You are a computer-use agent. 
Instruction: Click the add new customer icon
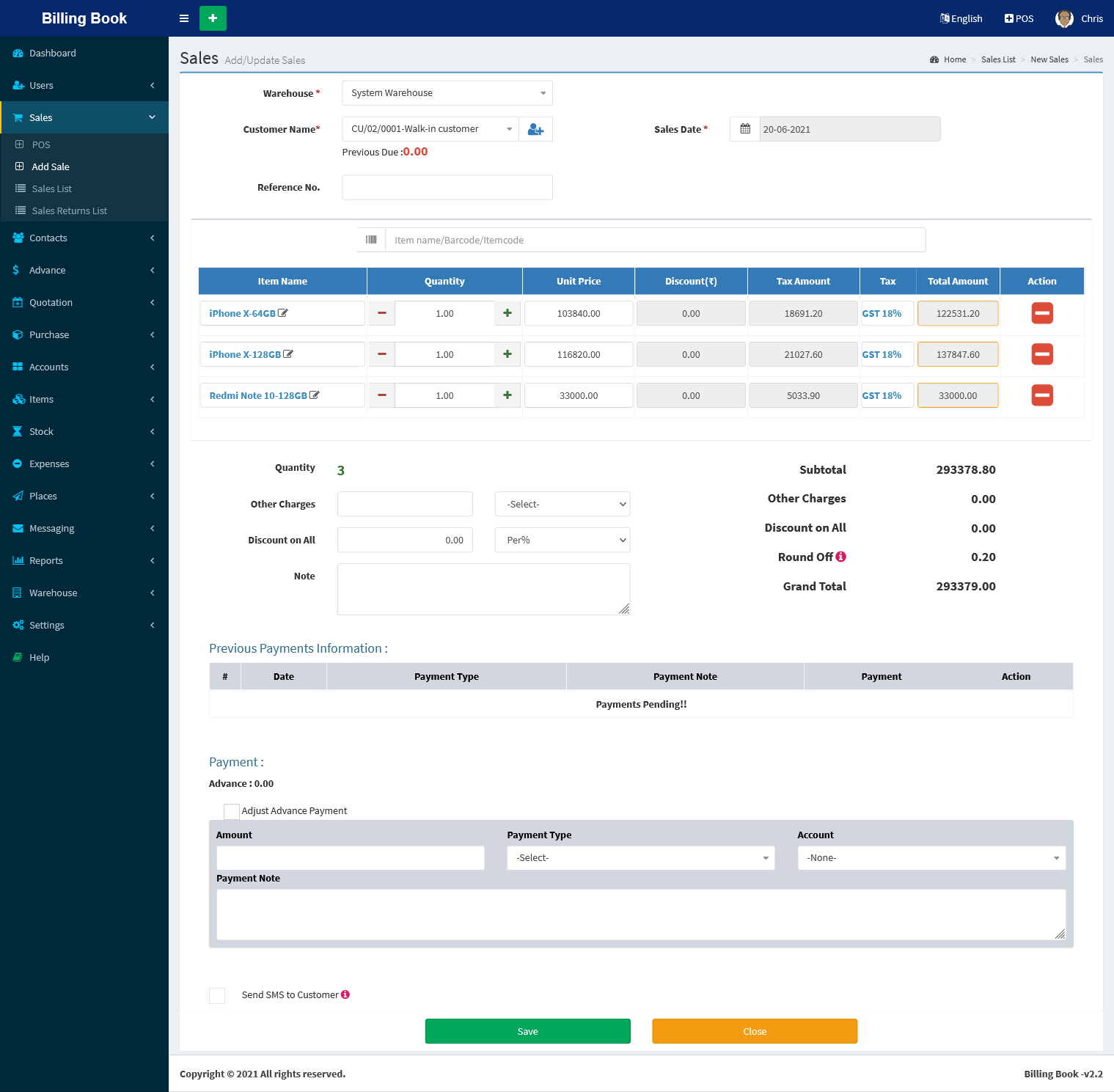(x=535, y=129)
